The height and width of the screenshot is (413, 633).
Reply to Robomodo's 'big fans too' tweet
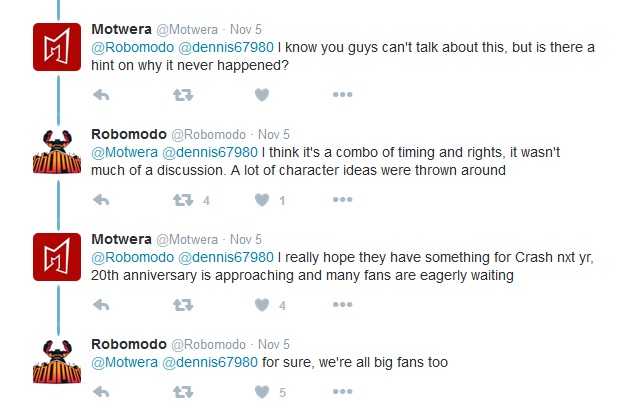101,392
